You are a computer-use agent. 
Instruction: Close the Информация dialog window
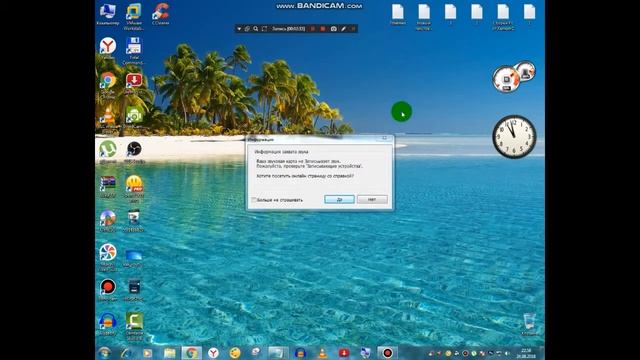(384, 138)
